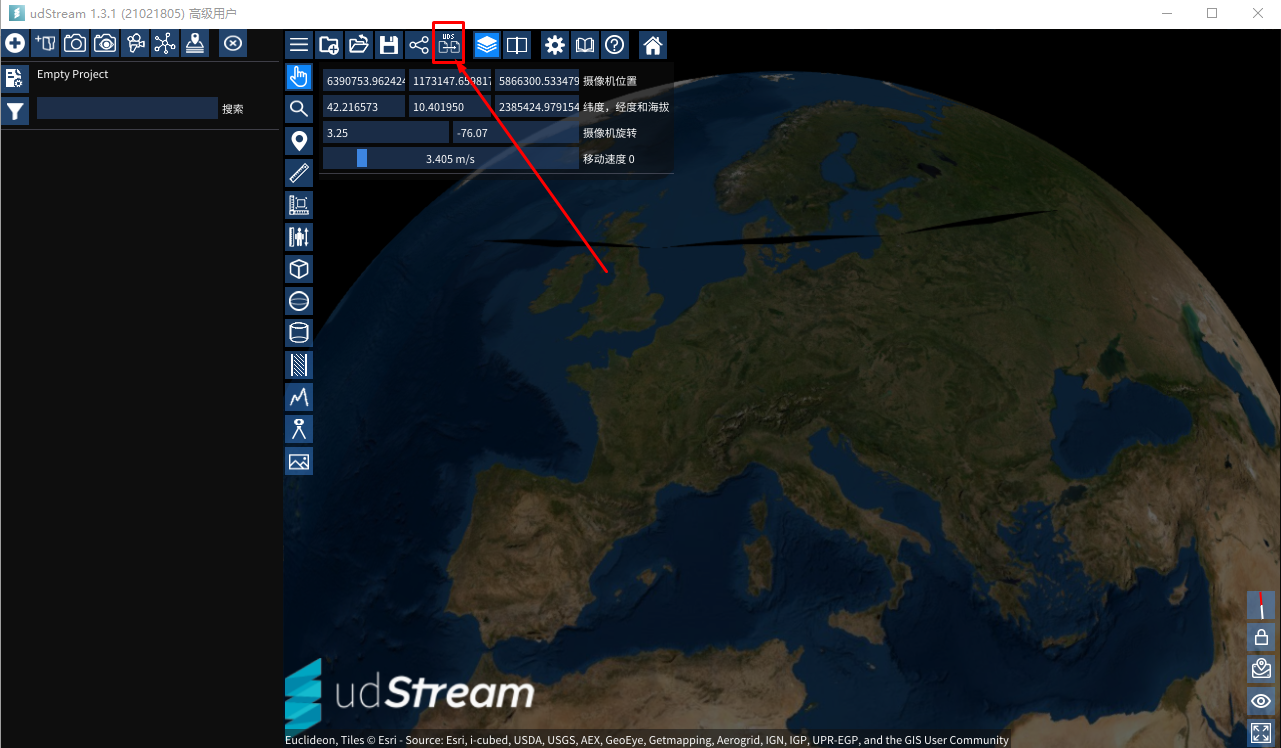The height and width of the screenshot is (748, 1281).
Task: Select the box filter cube tool
Action: pos(299,269)
